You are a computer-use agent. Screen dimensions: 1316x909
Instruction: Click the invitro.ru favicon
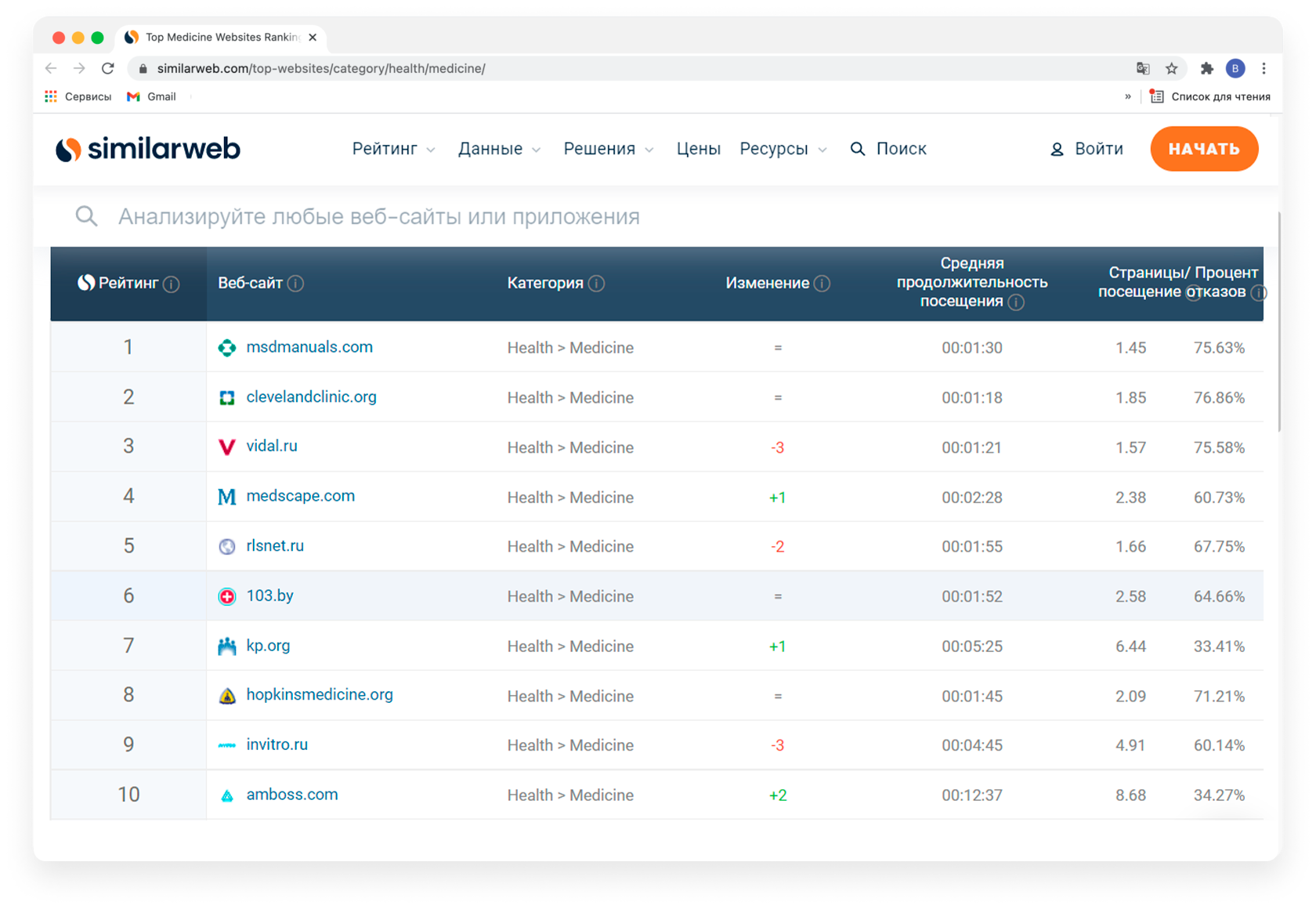pyautogui.click(x=227, y=746)
